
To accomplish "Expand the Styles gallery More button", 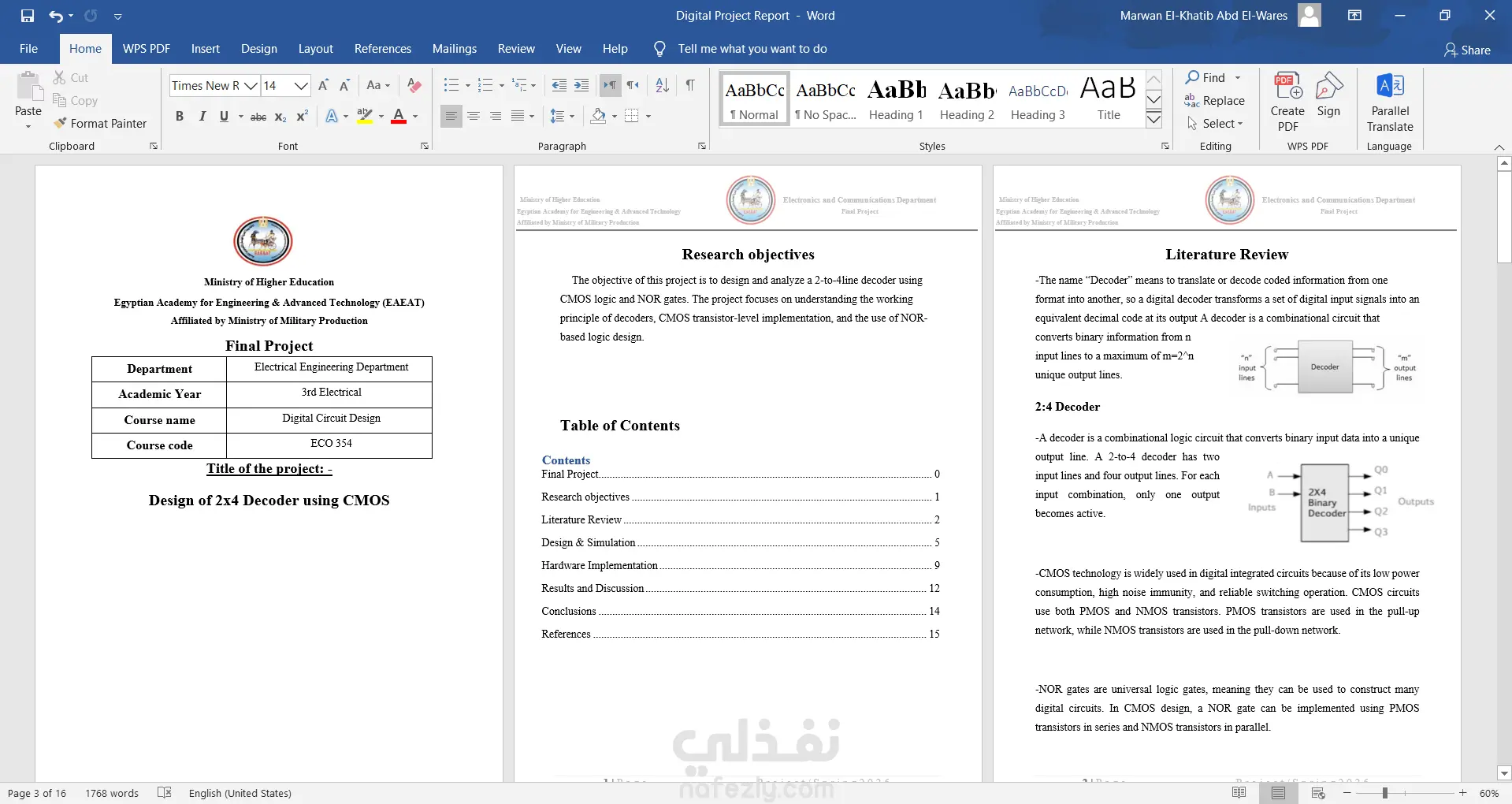I will point(1154,119).
